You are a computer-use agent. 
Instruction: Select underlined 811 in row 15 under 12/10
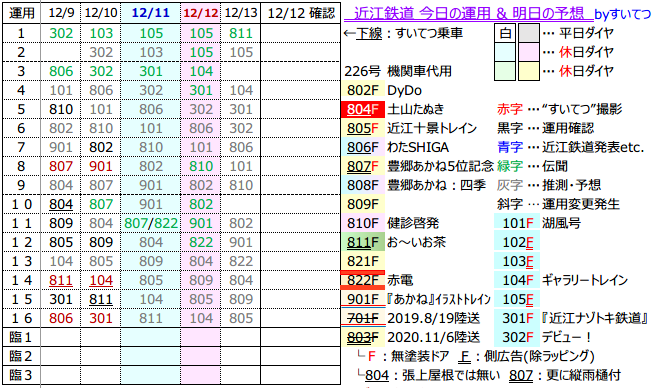pyautogui.click(x=101, y=299)
